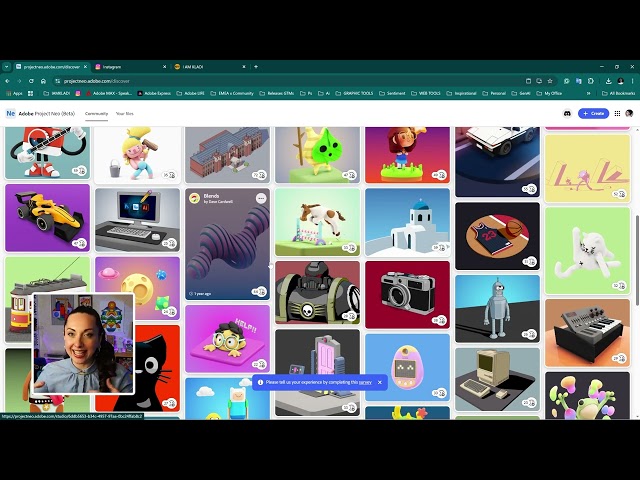Image resolution: width=640 pixels, height=480 pixels.
Task: Open the retro Macintosh computer thumbnail
Action: pyautogui.click(x=497, y=379)
